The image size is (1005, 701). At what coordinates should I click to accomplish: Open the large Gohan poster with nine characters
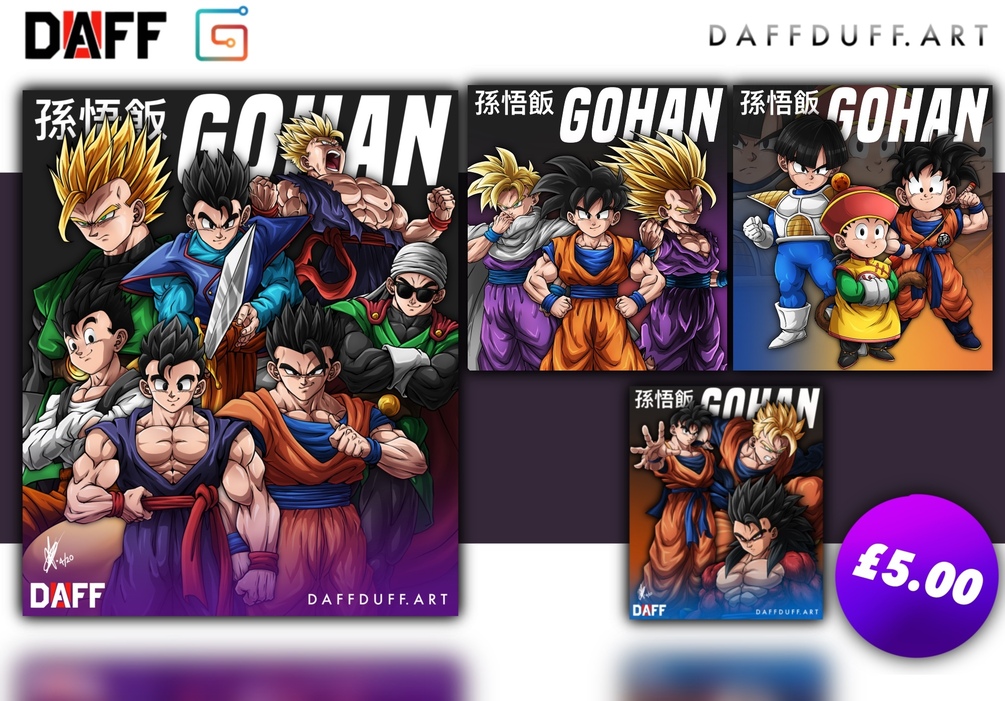[240, 352]
